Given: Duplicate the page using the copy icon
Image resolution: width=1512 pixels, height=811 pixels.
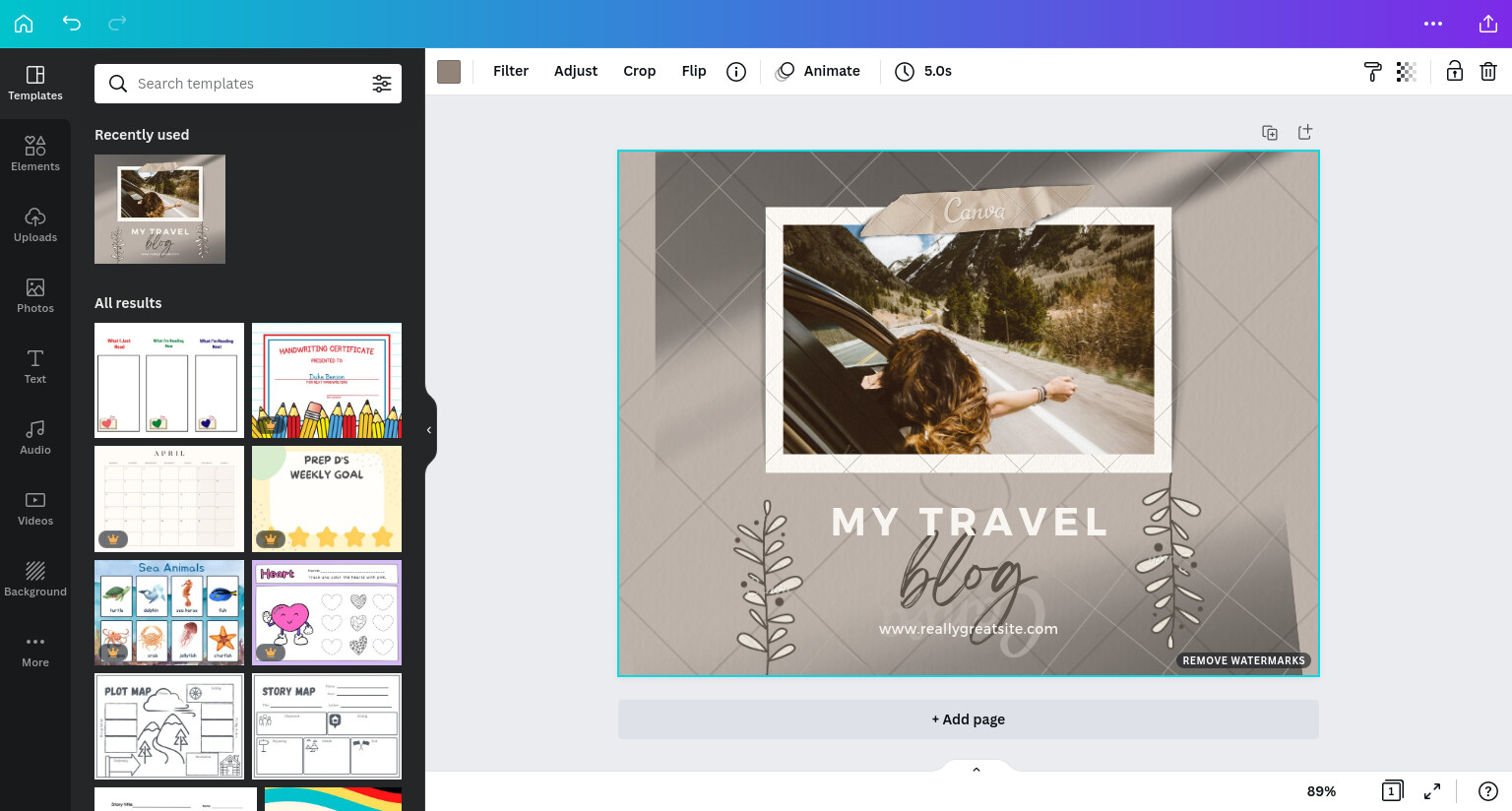Looking at the screenshot, I should click(1270, 133).
